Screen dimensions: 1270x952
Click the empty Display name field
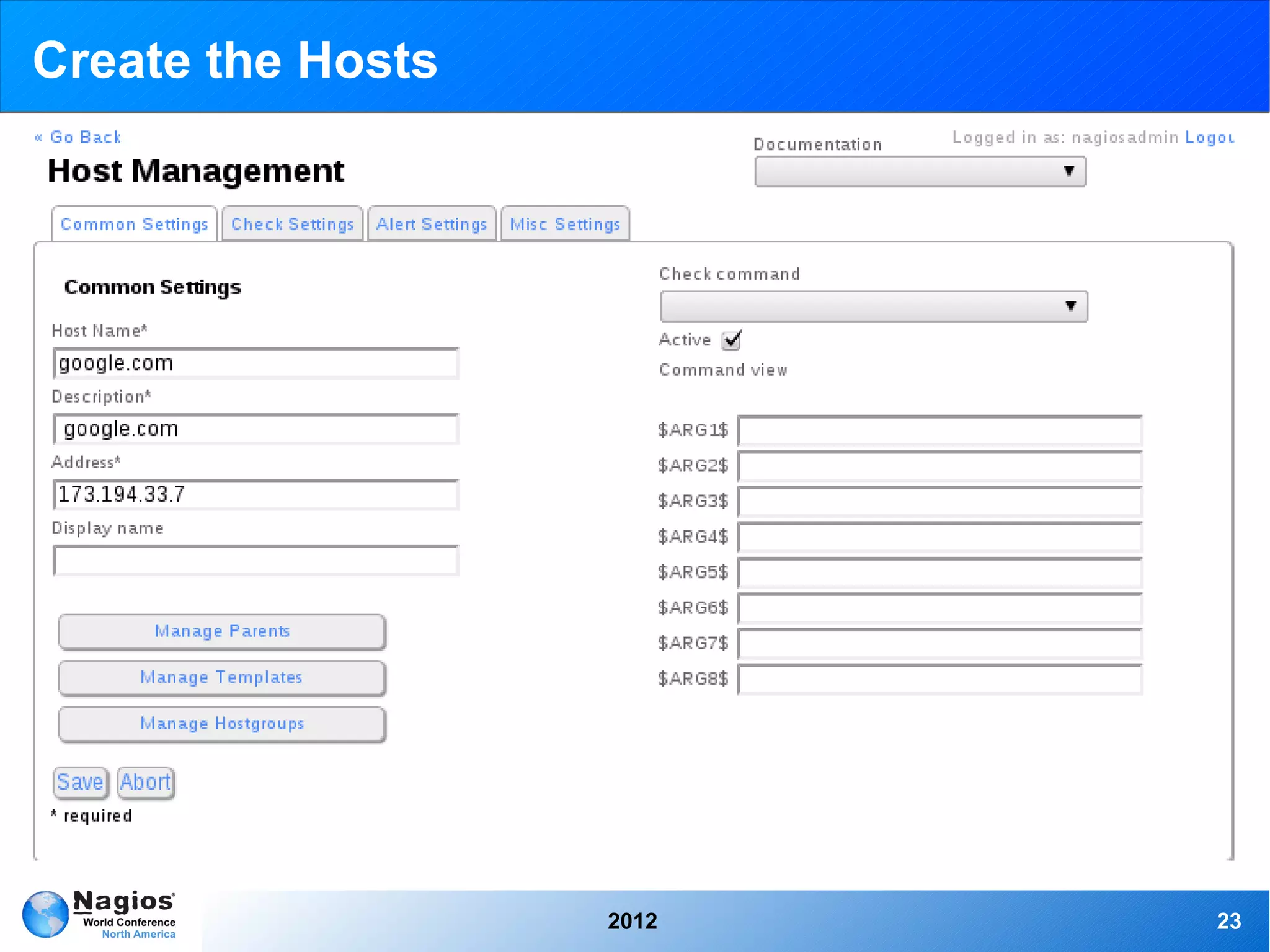click(x=255, y=561)
